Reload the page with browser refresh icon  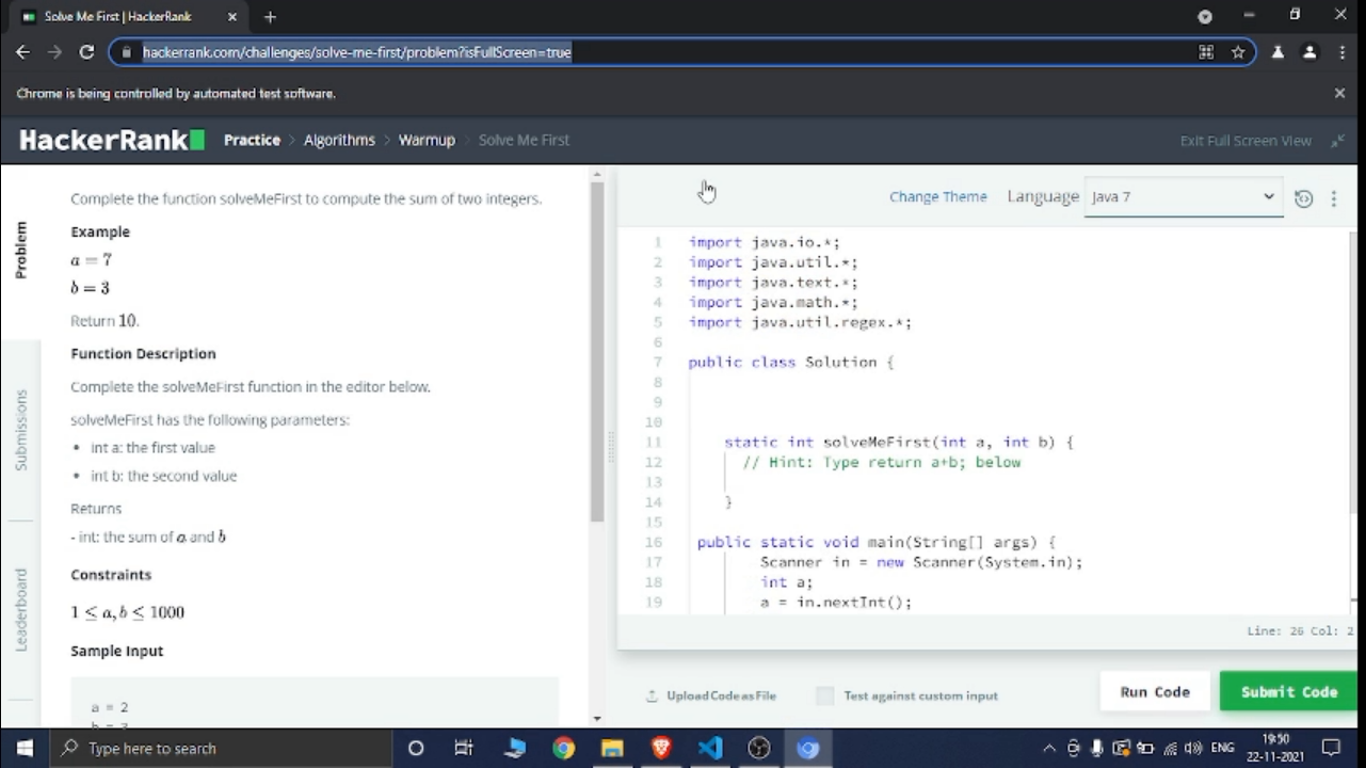tap(87, 52)
